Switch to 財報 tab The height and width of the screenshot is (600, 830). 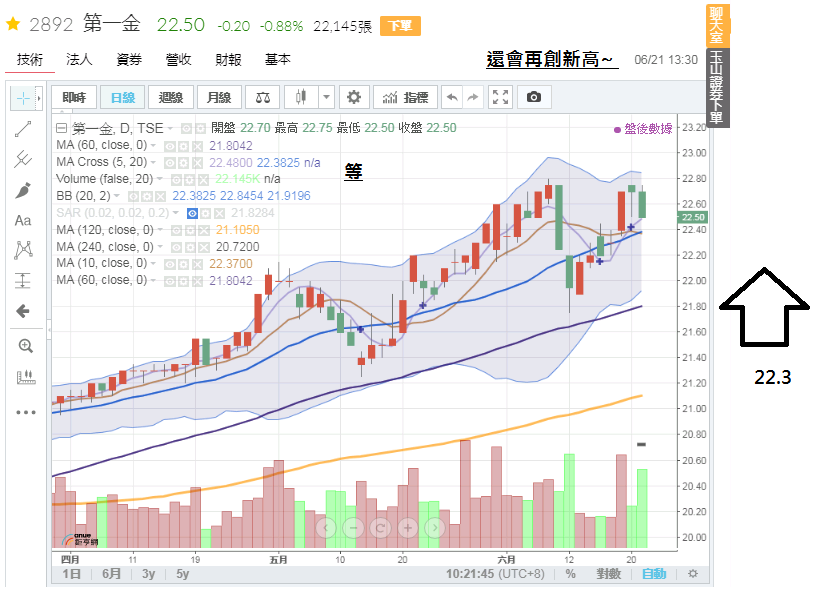(228, 59)
